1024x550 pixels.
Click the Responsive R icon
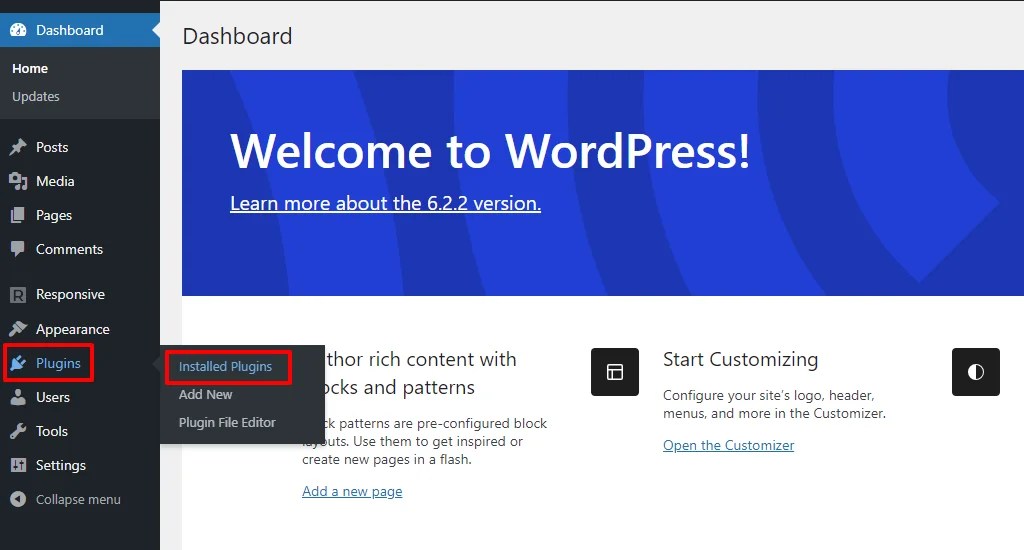point(18,295)
